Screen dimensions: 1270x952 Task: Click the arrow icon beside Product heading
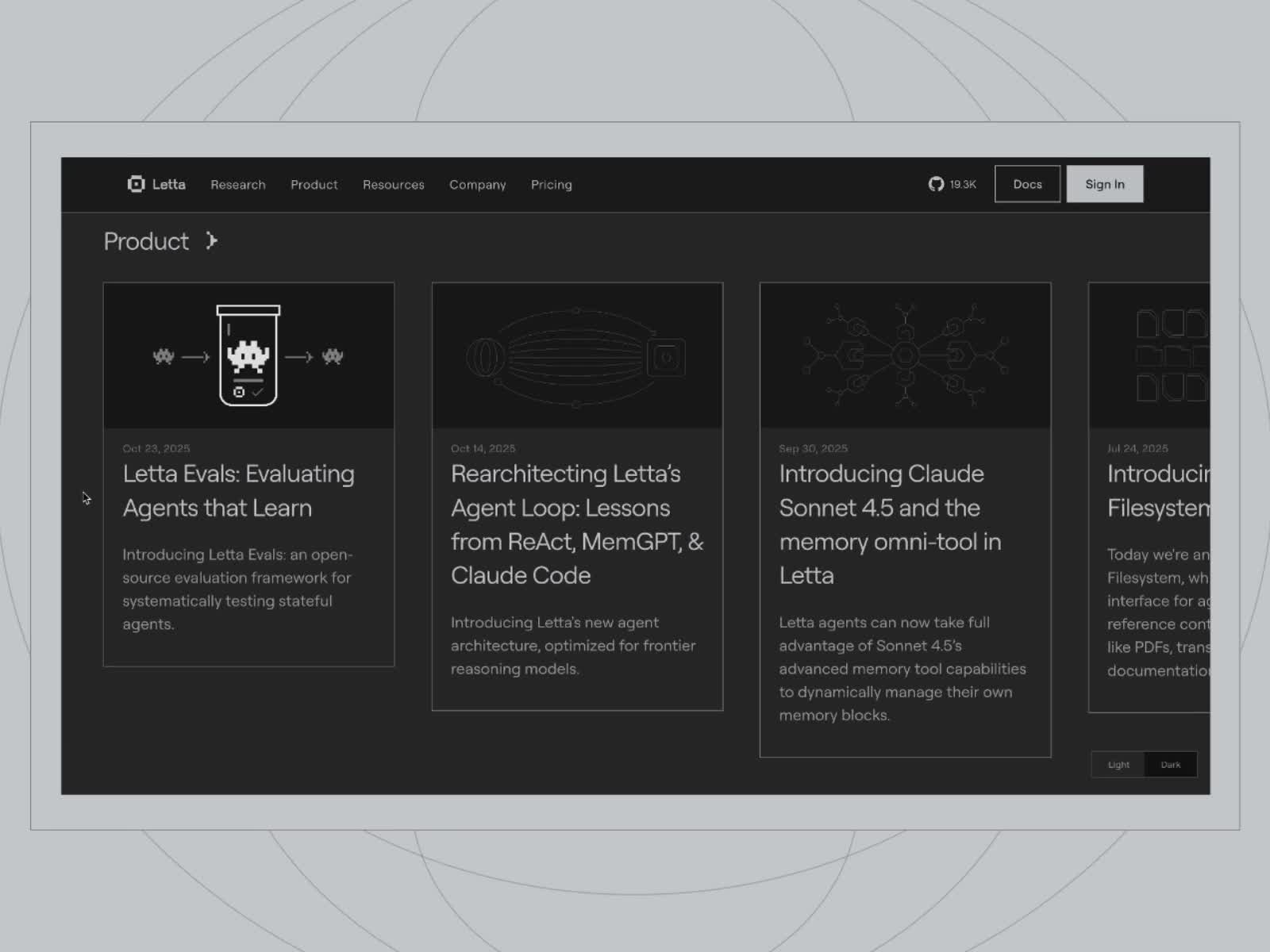(x=211, y=241)
